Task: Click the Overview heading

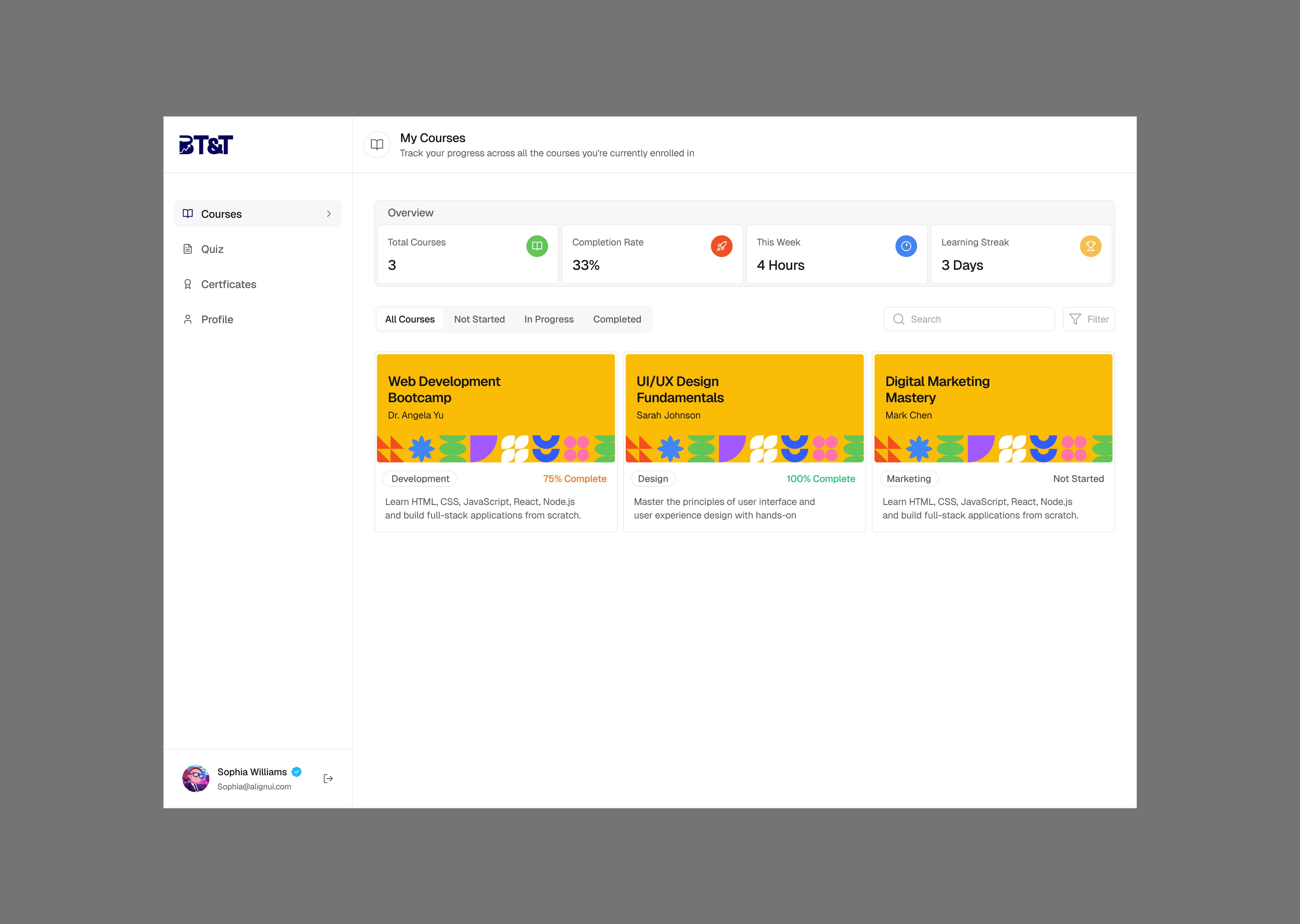Action: point(410,213)
